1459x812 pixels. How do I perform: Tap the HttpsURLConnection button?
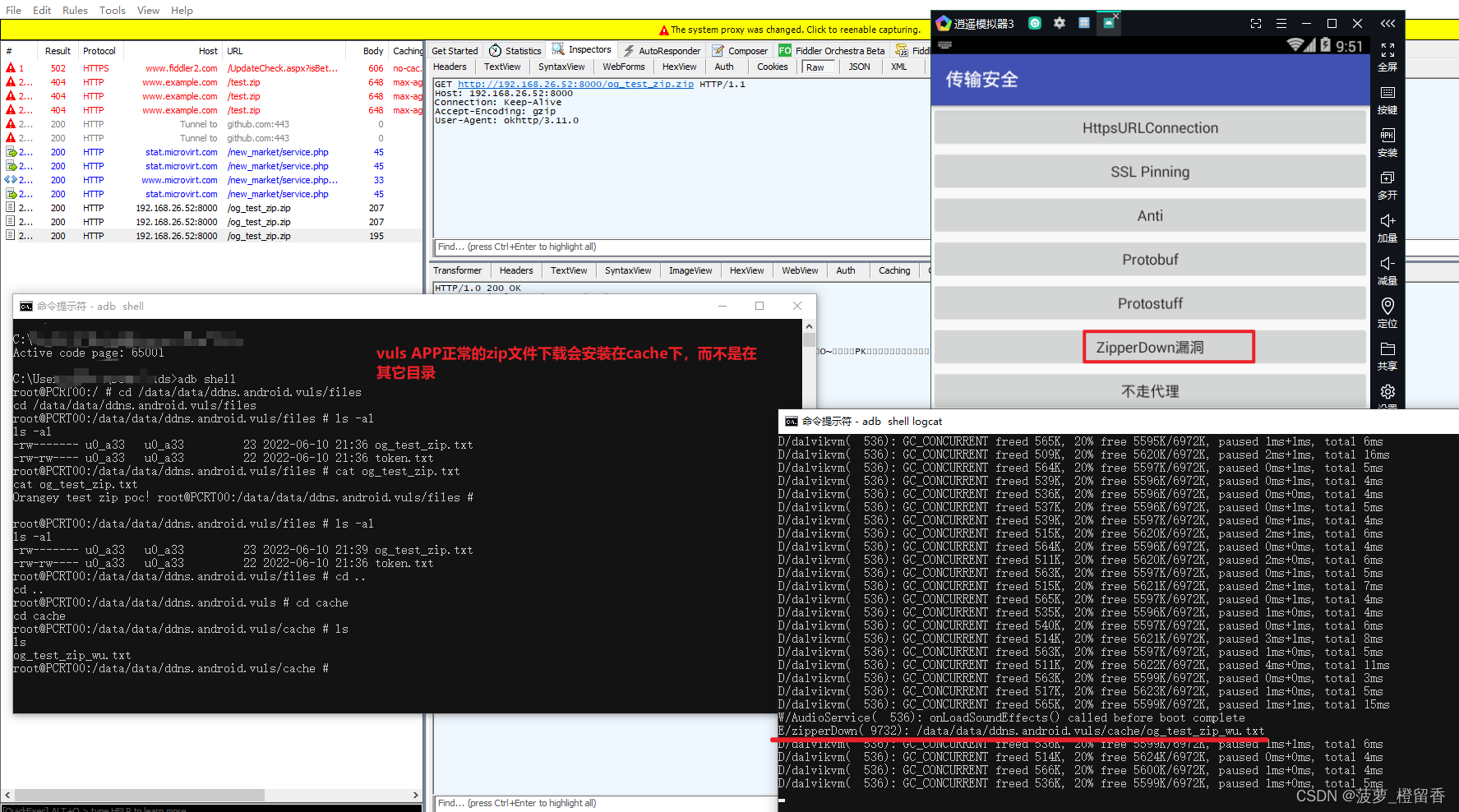(x=1150, y=127)
